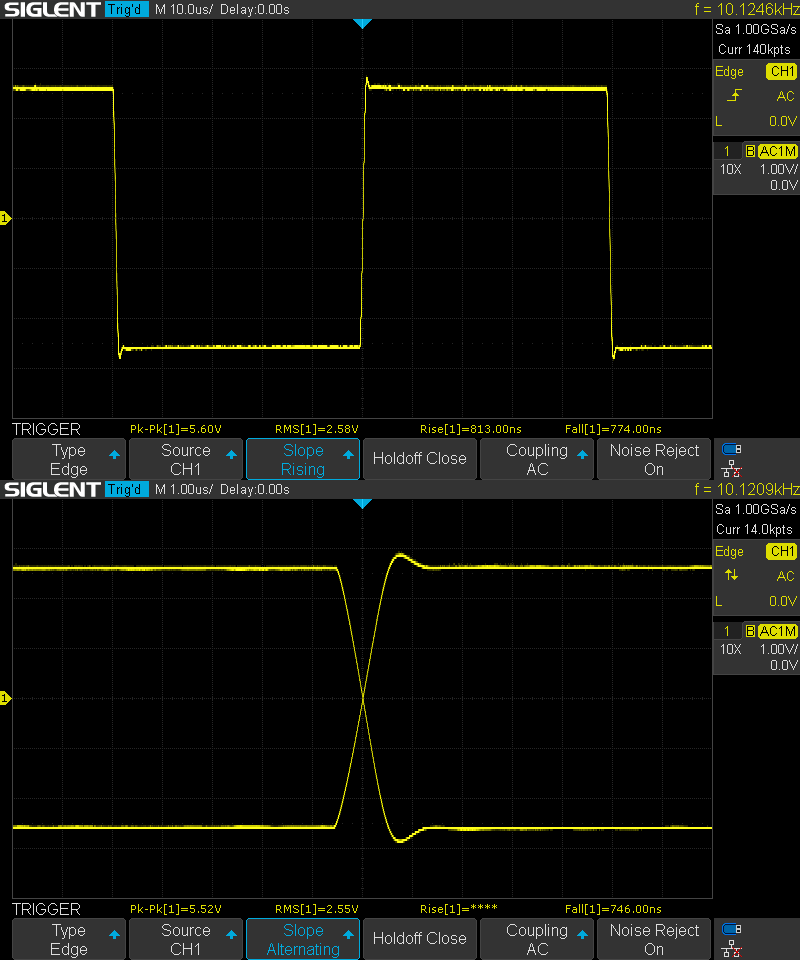The image size is (800, 960).
Task: Click Curr 14.0kpts memory depth readout
Action: [755, 530]
